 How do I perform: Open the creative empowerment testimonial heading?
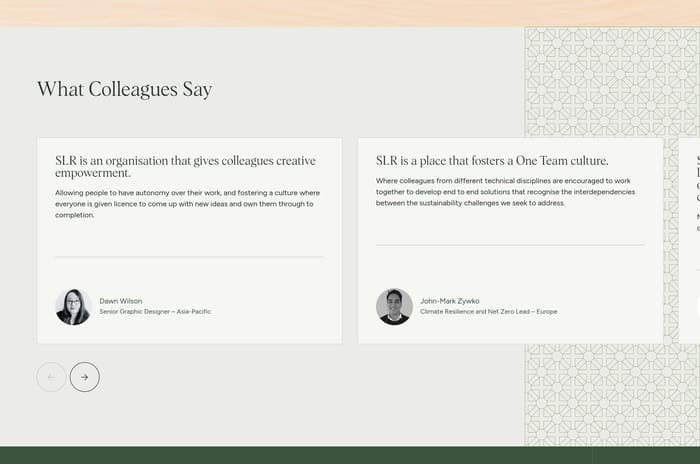[185, 166]
